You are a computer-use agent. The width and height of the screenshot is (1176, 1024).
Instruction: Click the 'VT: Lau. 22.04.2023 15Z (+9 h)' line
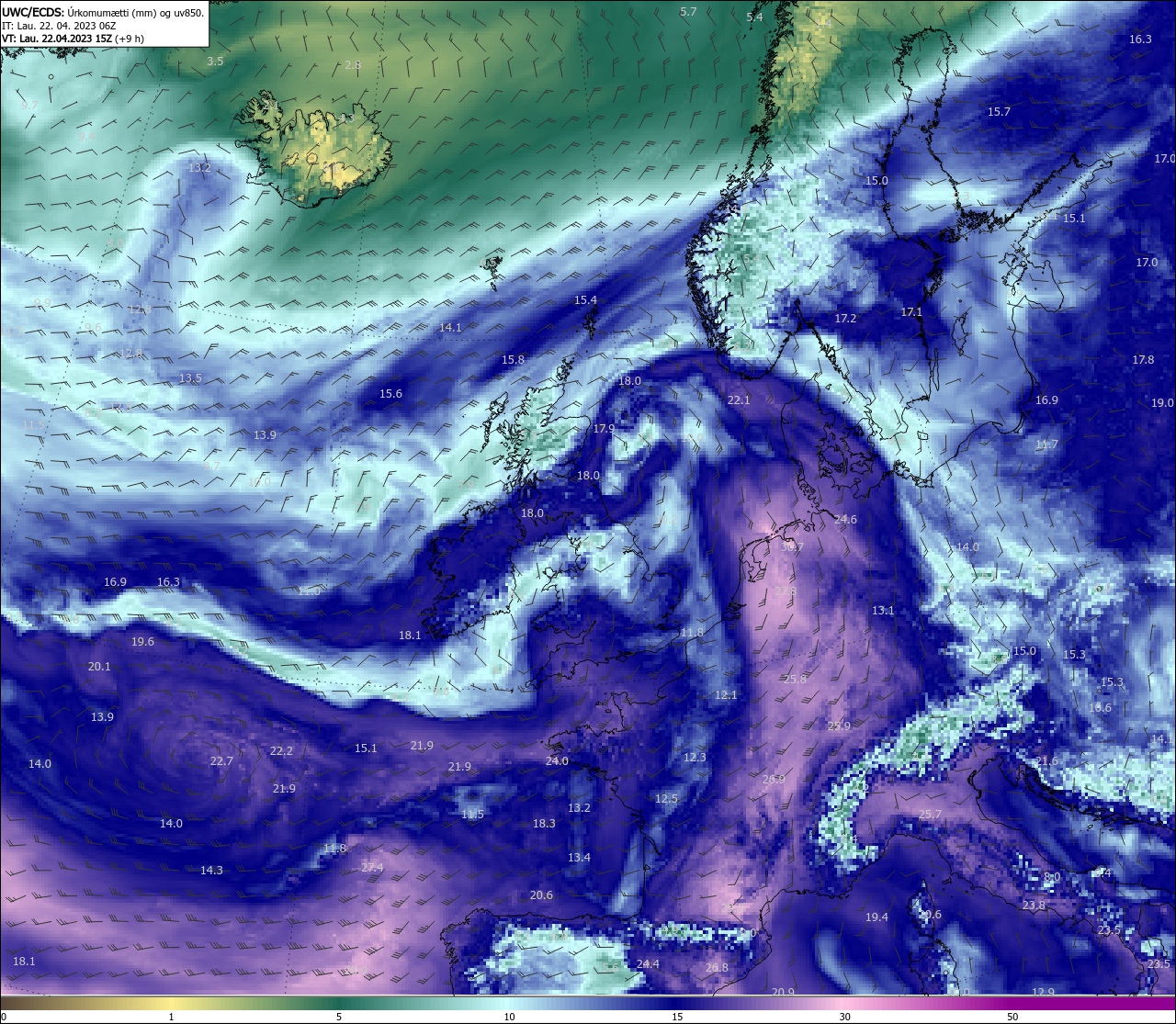[73, 39]
